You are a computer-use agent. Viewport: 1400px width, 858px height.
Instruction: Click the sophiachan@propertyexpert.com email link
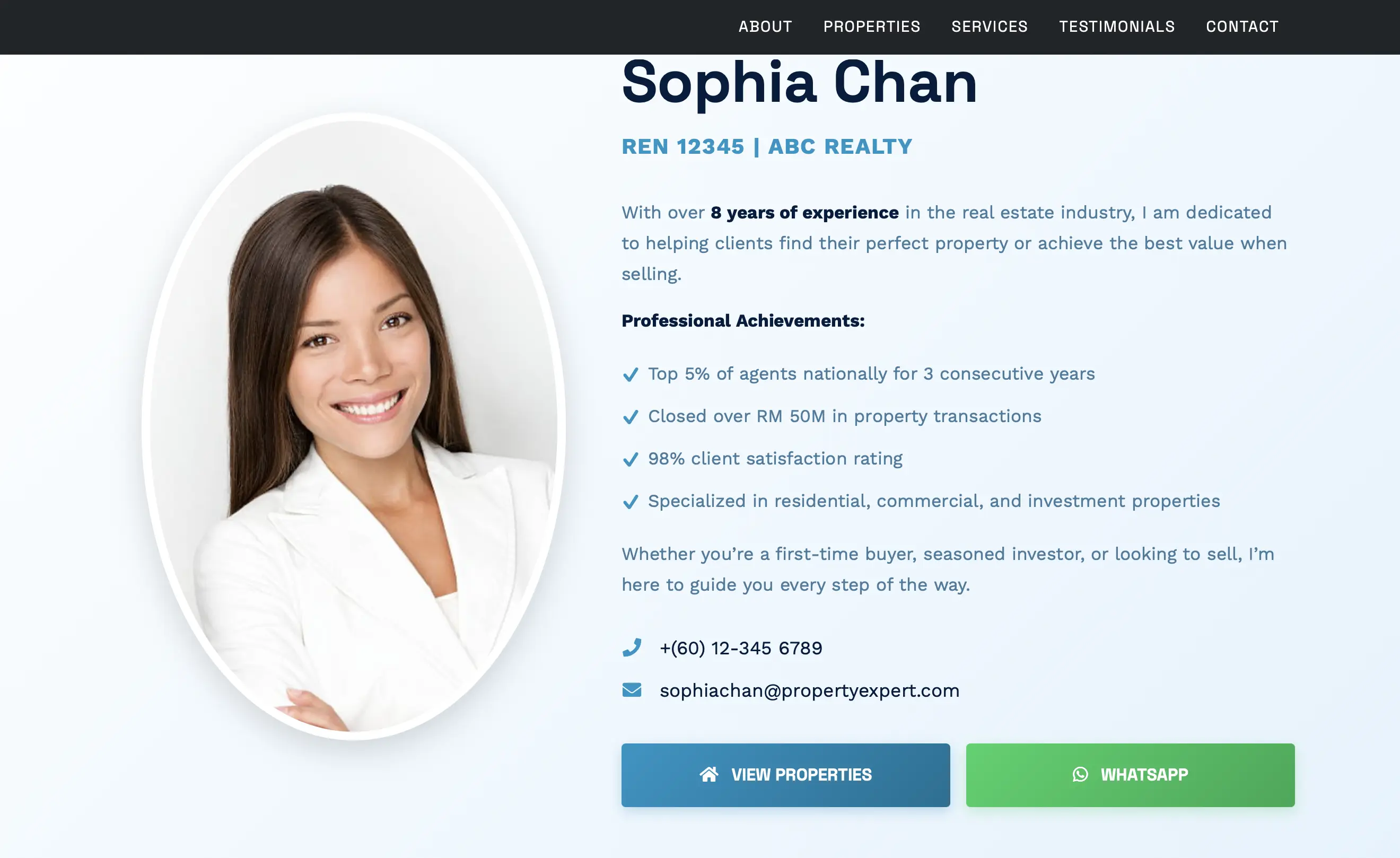click(809, 690)
